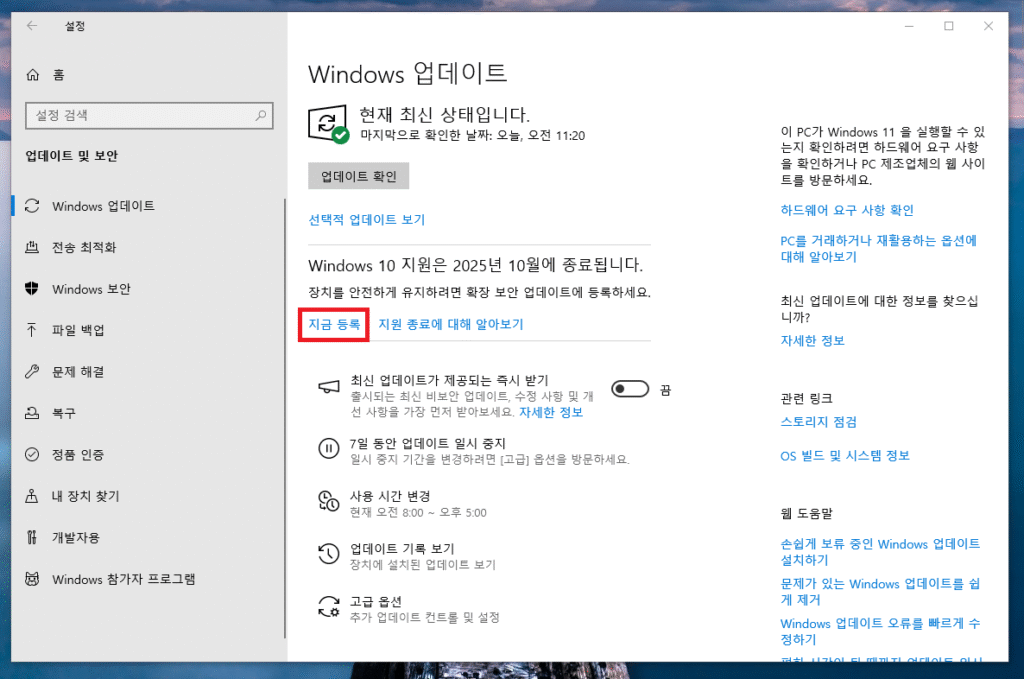Open Windows 보안 shield icon in sidebar

pos(33,289)
